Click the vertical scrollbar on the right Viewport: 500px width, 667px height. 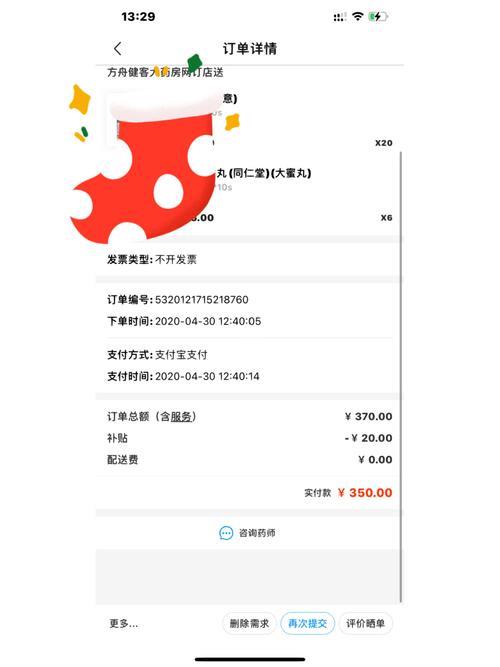click(400, 376)
